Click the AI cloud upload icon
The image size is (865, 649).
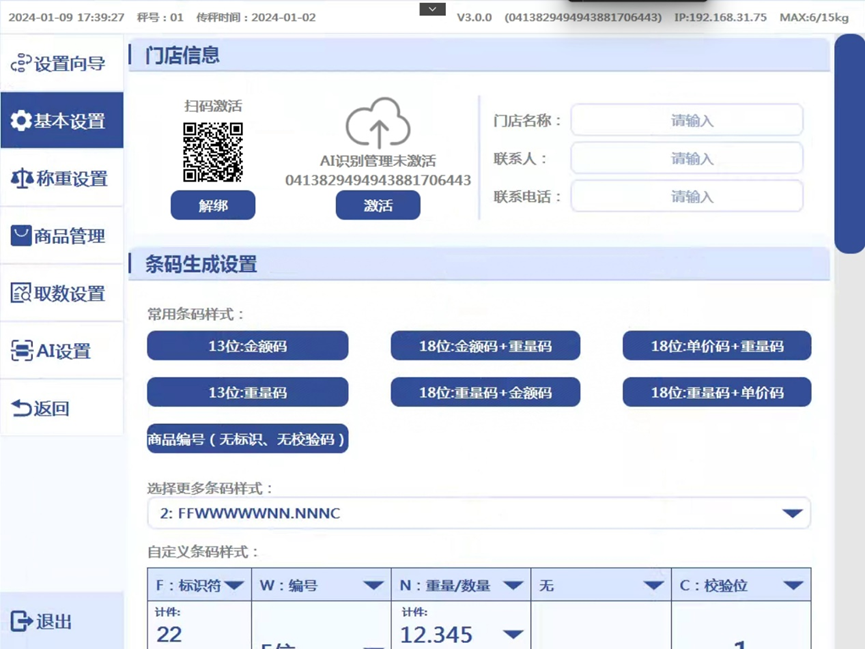(x=378, y=123)
